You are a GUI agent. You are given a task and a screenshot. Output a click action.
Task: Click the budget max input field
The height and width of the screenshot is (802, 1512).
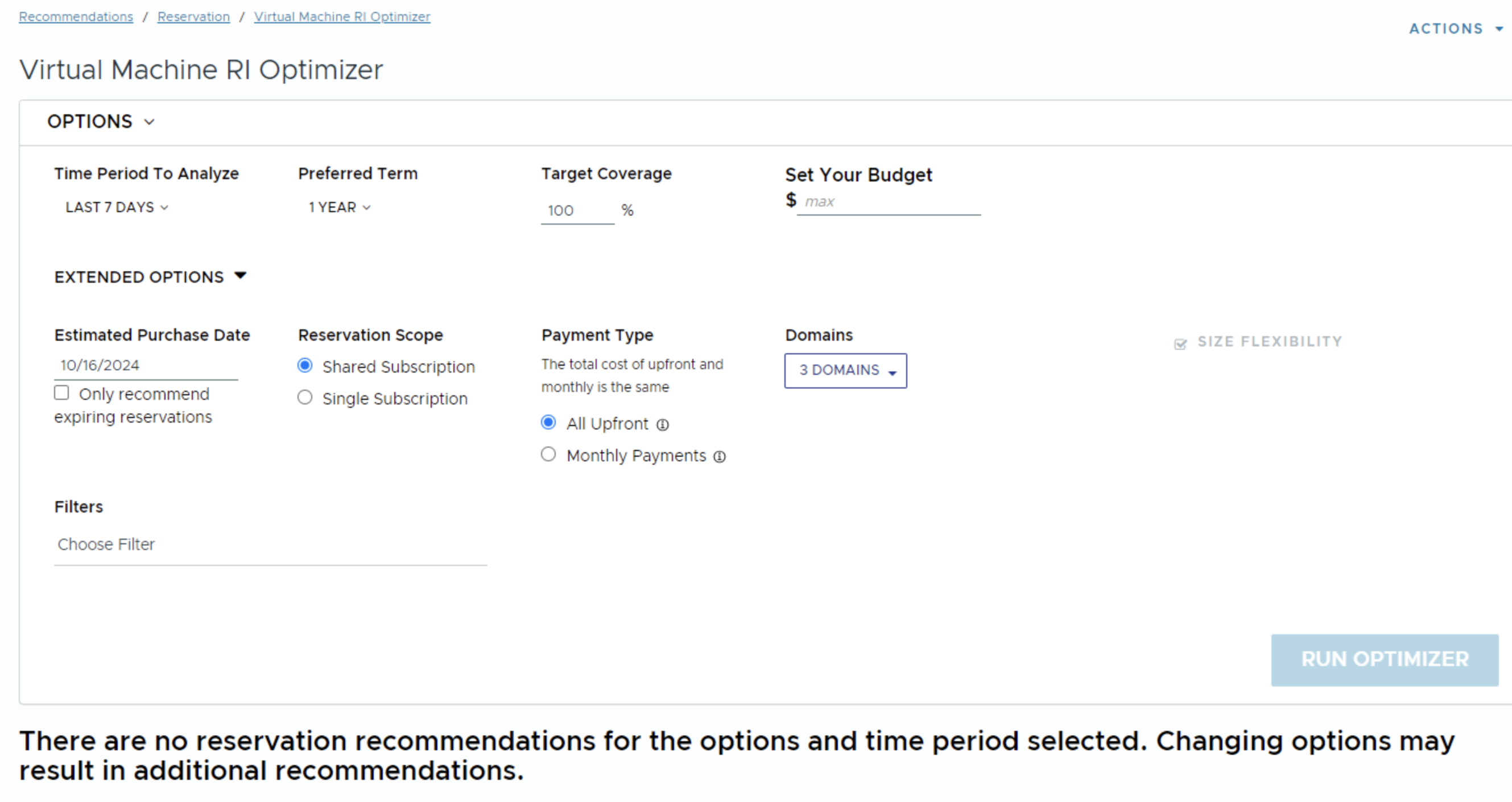click(x=887, y=202)
